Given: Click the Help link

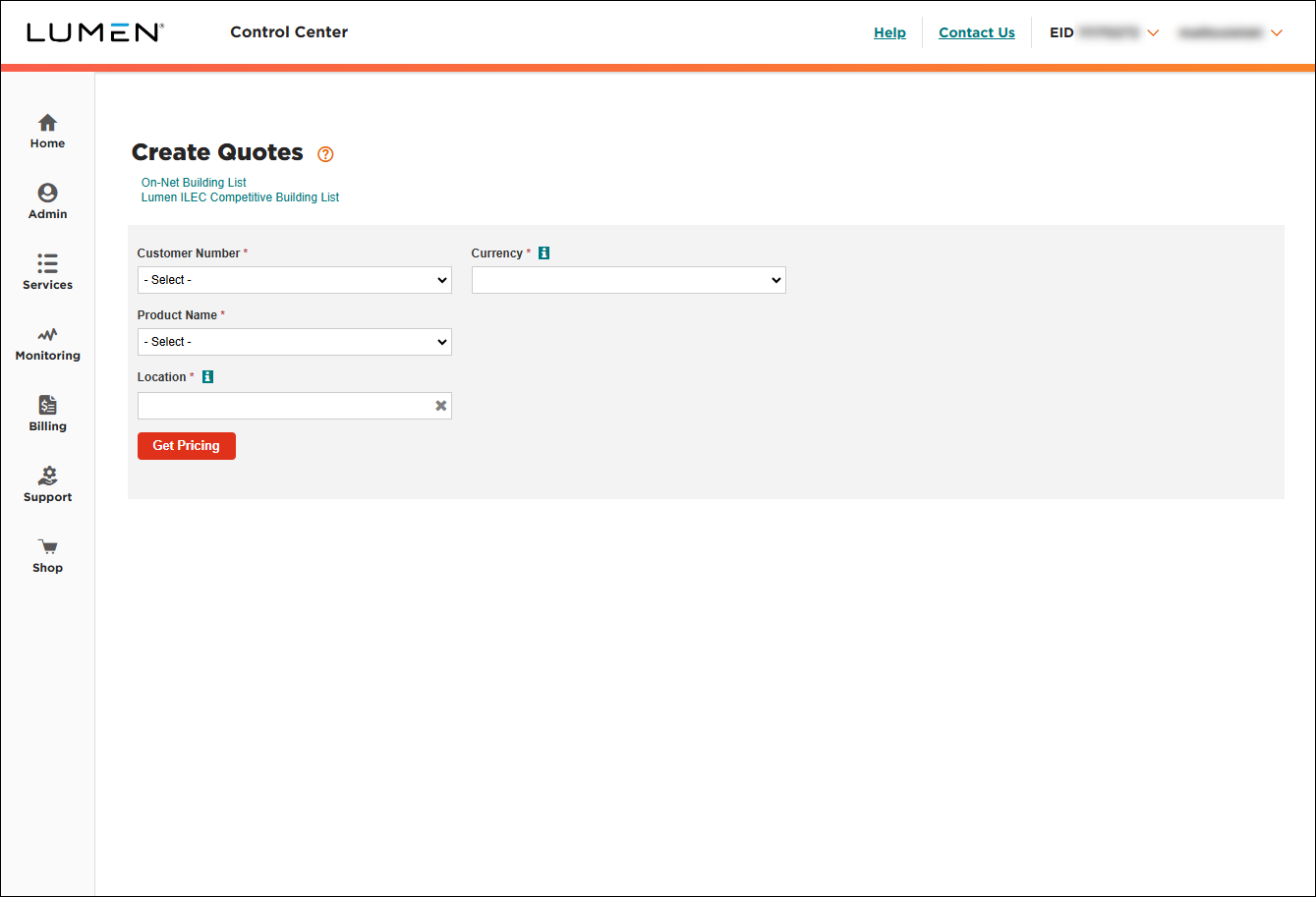Looking at the screenshot, I should coord(889,32).
